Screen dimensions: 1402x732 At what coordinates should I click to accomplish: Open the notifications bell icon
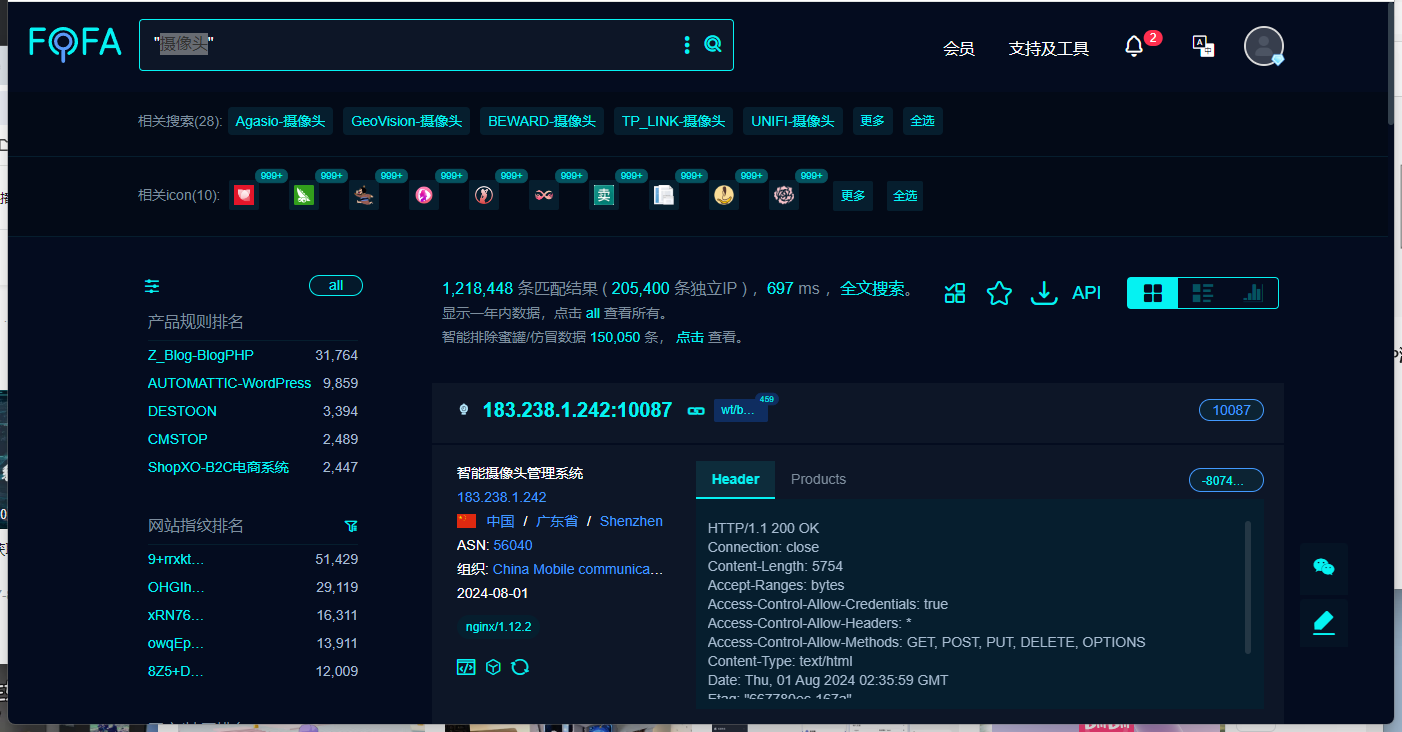point(1133,47)
